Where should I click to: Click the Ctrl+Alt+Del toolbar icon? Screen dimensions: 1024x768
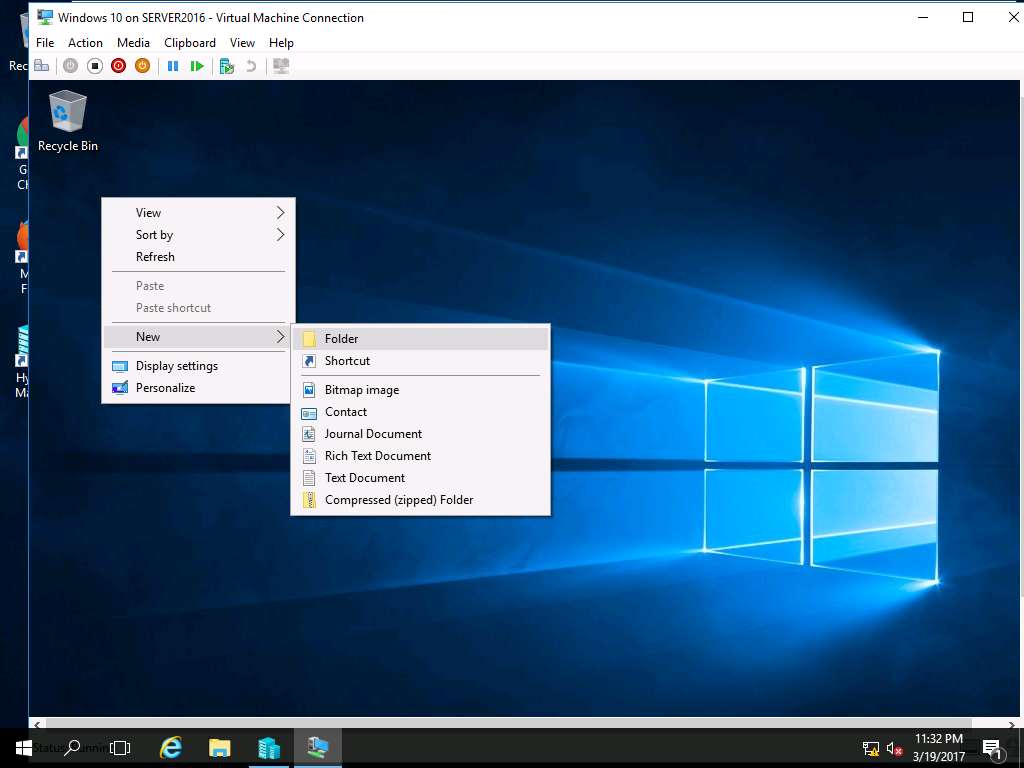point(42,65)
